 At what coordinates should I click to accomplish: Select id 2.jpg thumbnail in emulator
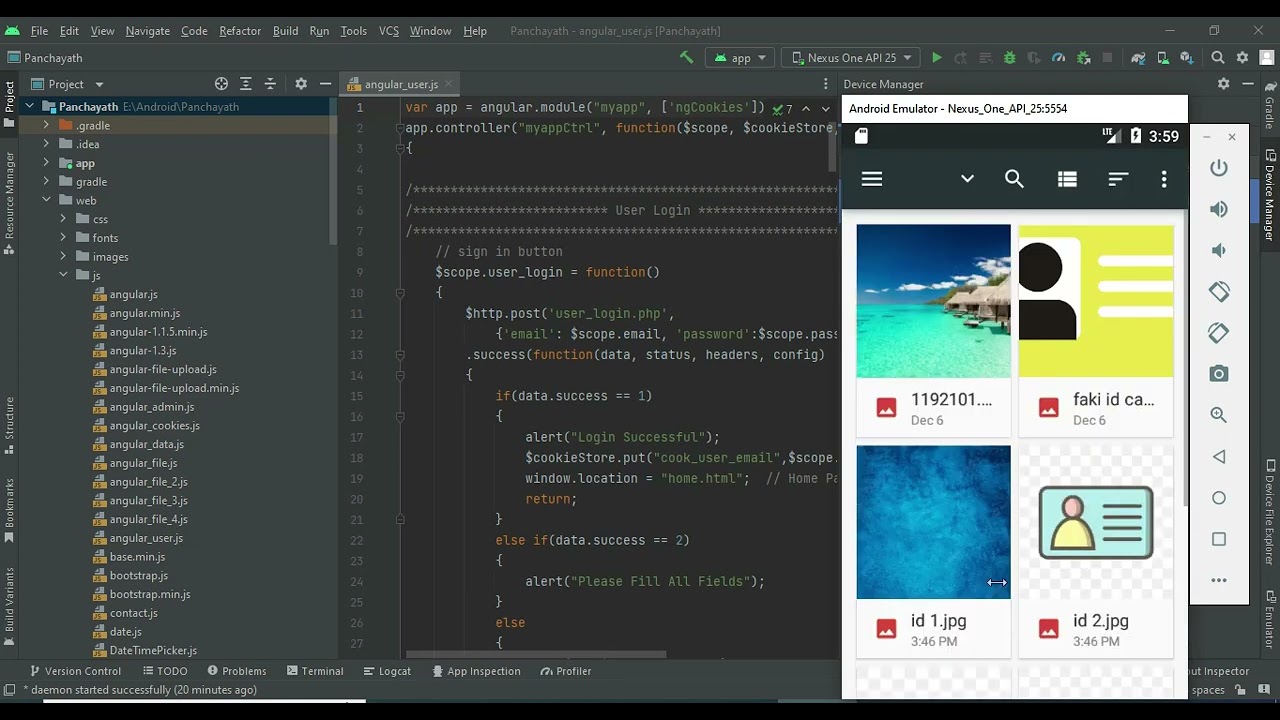1096,522
